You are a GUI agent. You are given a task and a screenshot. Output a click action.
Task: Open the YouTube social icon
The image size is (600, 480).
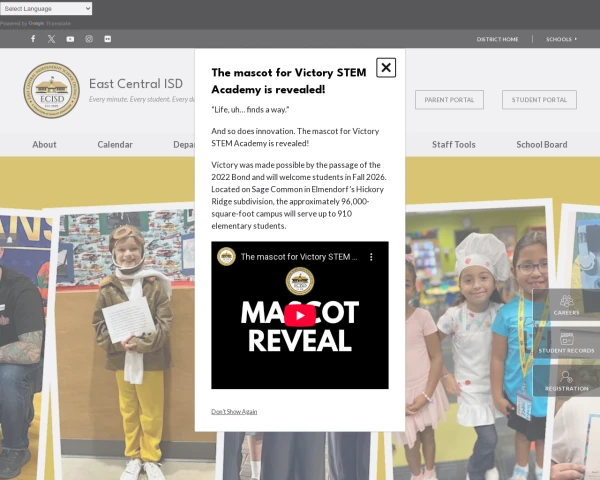(70, 39)
